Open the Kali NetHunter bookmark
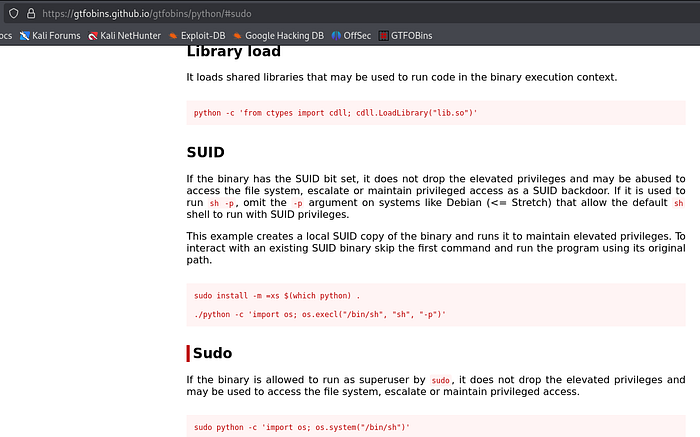700x437 pixels. [x=125, y=36]
